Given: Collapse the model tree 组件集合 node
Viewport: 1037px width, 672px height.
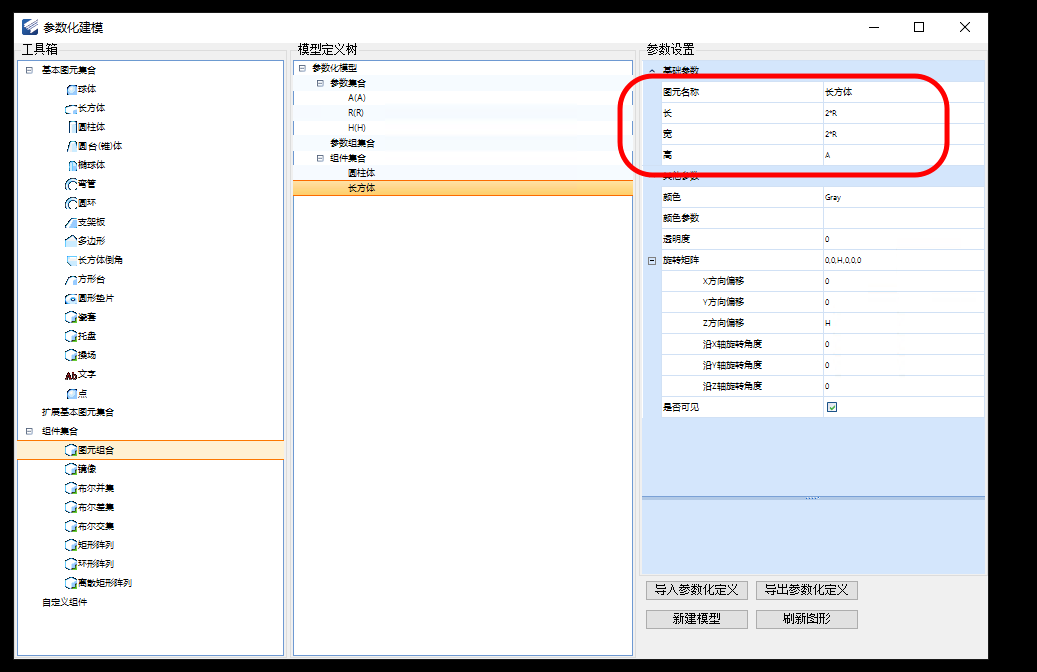Looking at the screenshot, I should (320, 158).
